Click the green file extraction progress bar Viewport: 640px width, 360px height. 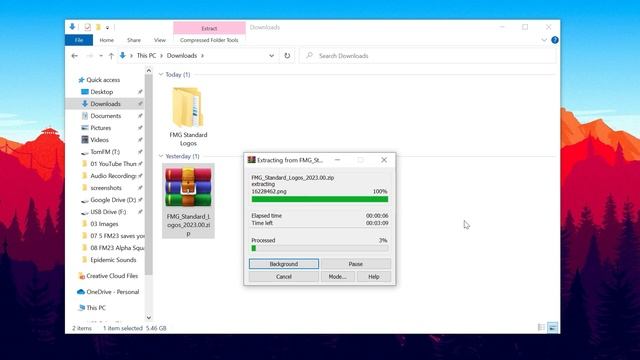[x=320, y=199]
